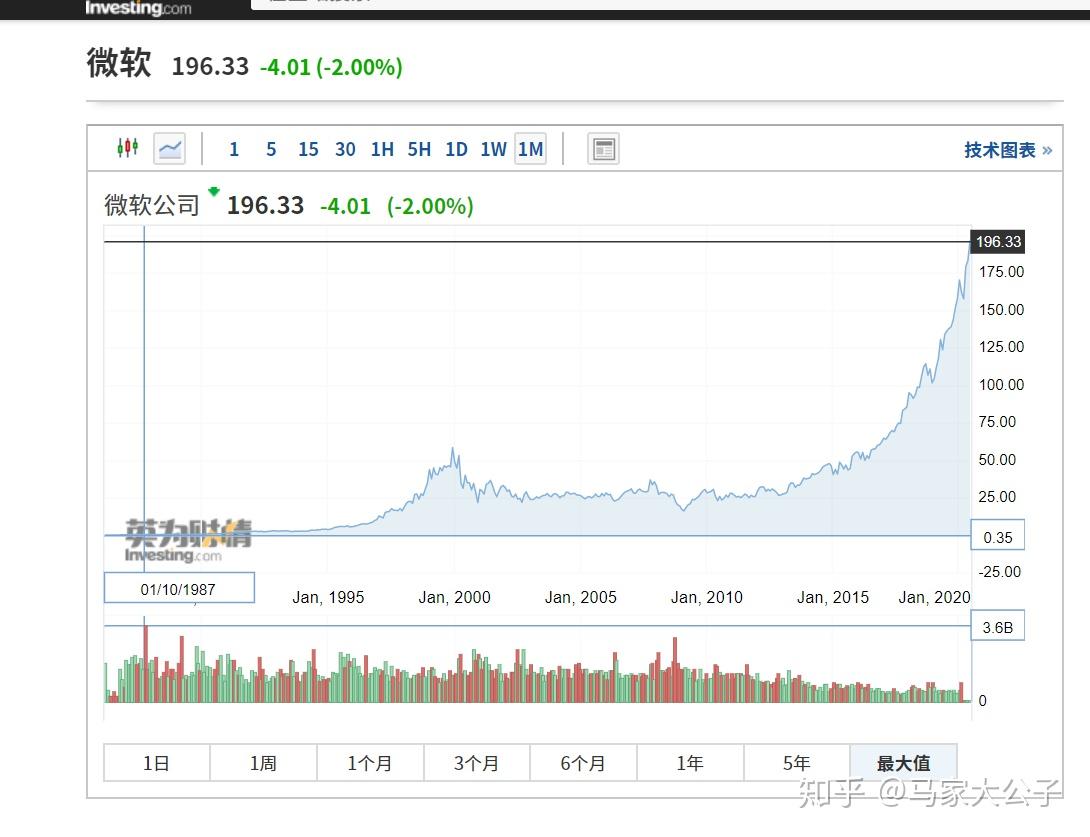Set chart interval to 15 minutes

[x=308, y=149]
